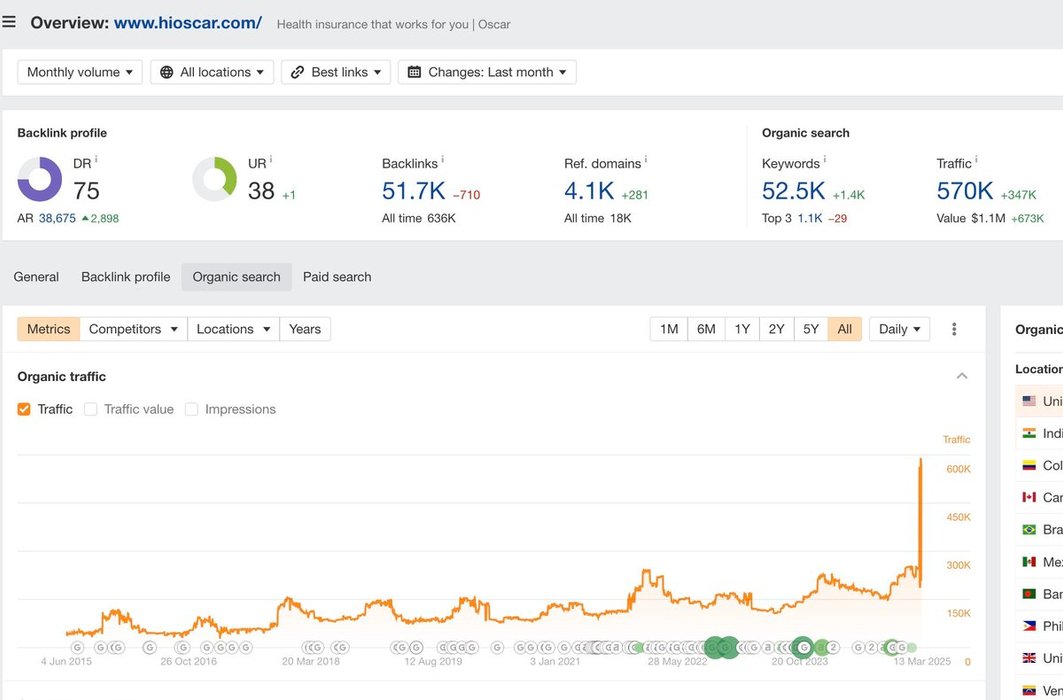The height and width of the screenshot is (700, 1063).
Task: Select the All time range button
Action: point(845,329)
